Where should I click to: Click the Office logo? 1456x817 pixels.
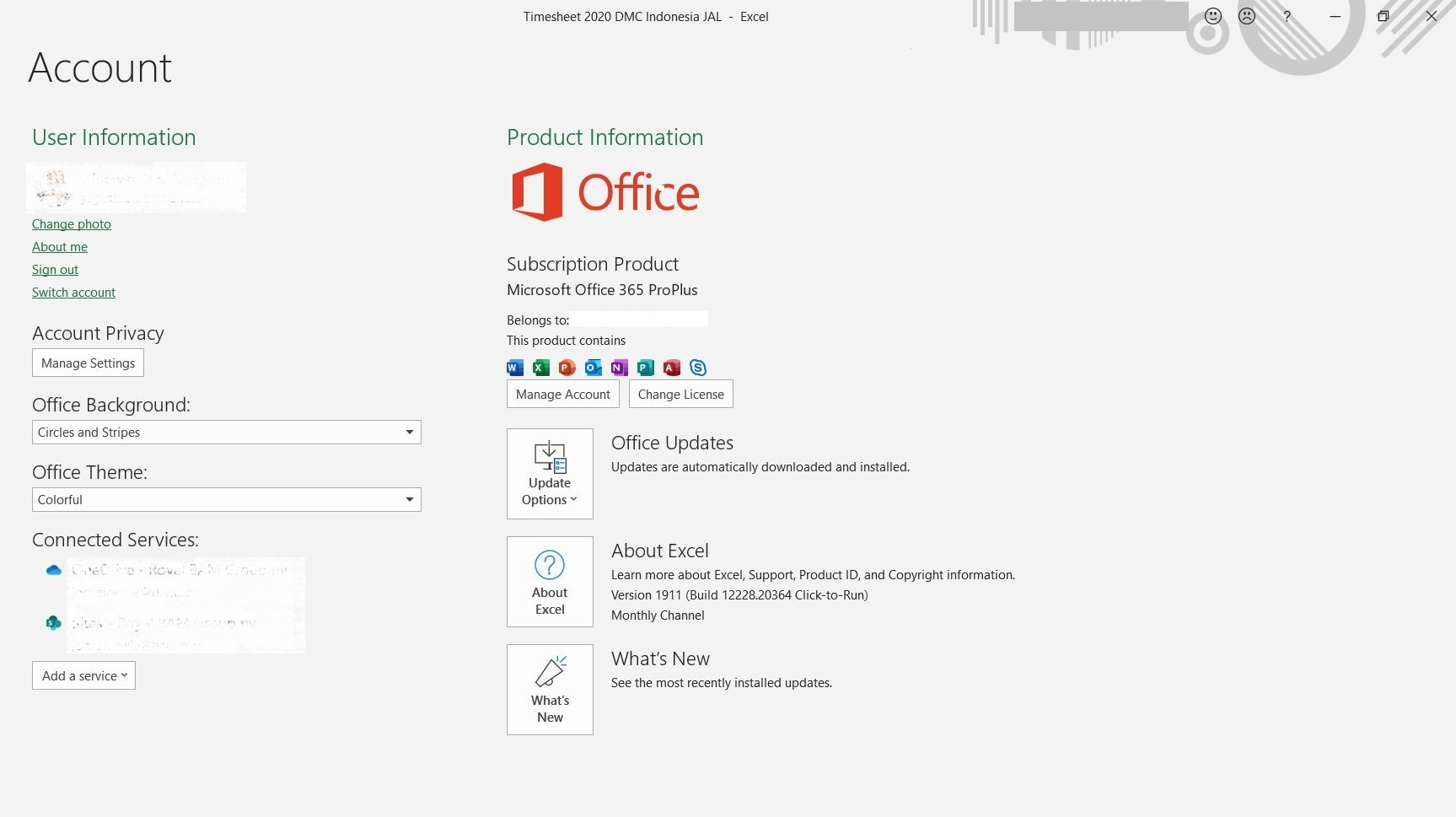point(605,192)
